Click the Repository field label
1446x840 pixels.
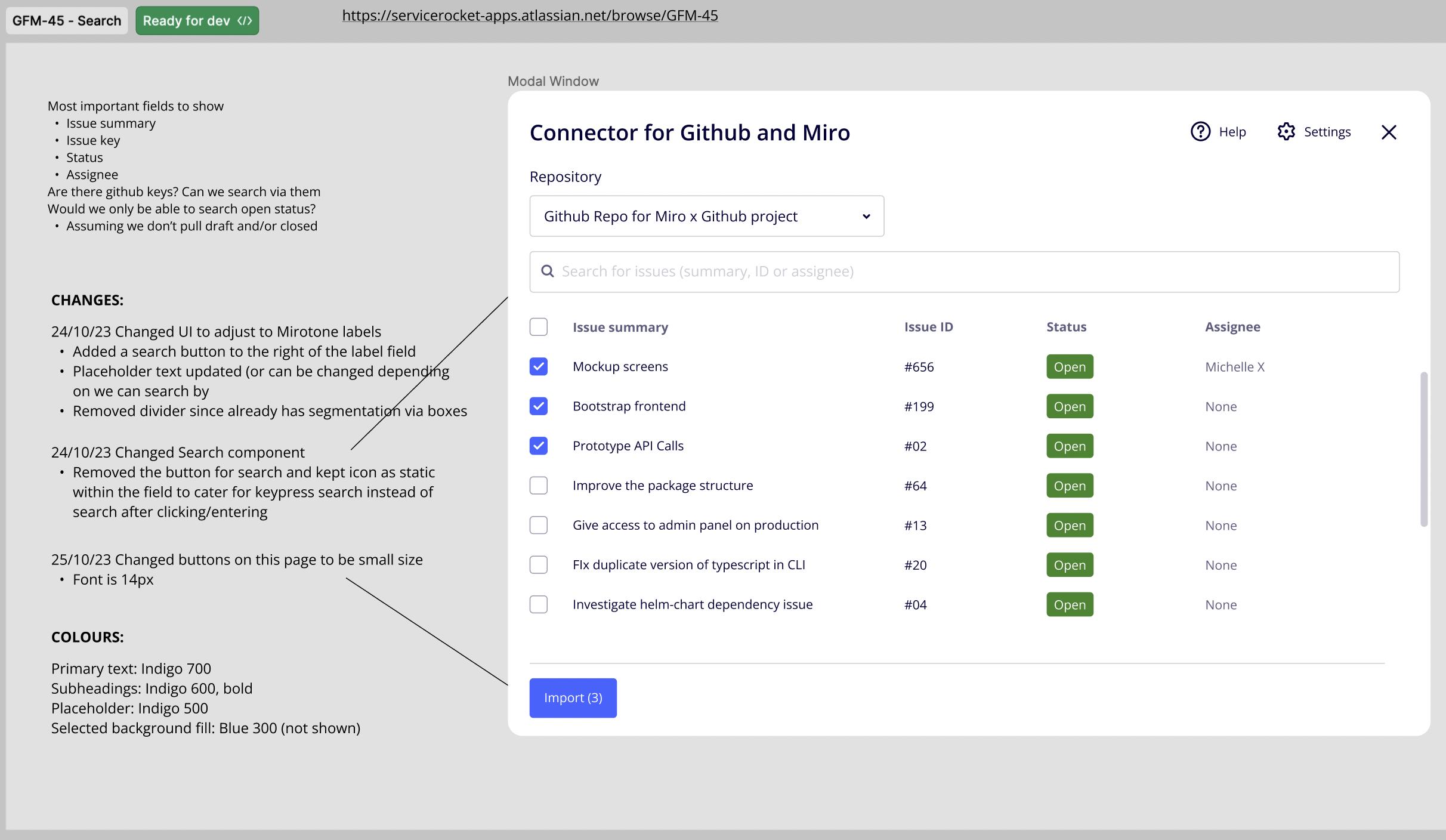coord(566,177)
